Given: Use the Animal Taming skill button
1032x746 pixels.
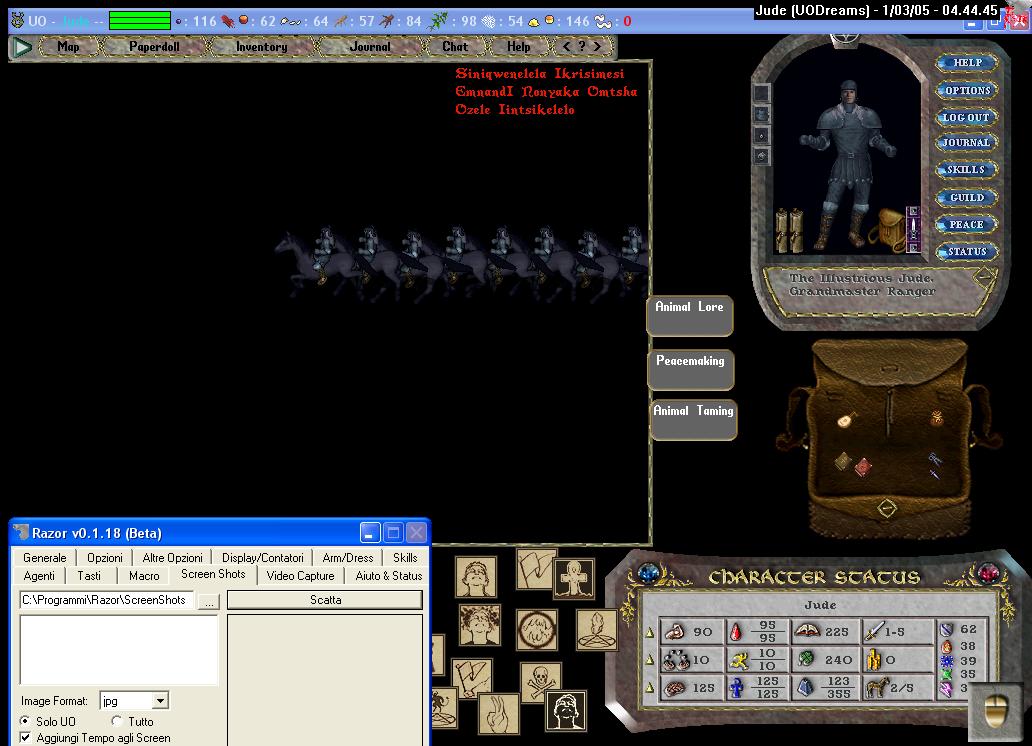Looking at the screenshot, I should coord(693,419).
